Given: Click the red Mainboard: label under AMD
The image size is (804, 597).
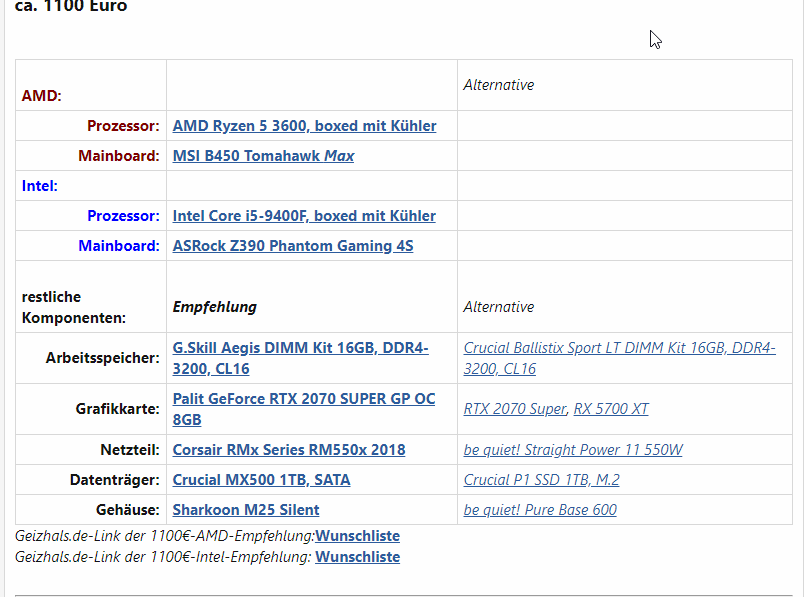Looking at the screenshot, I should 119,155.
